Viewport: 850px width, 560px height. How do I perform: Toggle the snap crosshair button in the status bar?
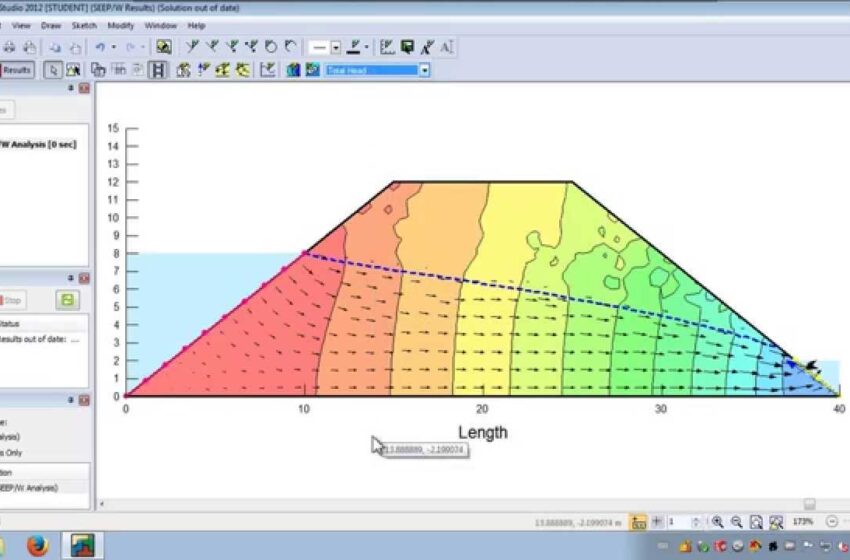[656, 522]
